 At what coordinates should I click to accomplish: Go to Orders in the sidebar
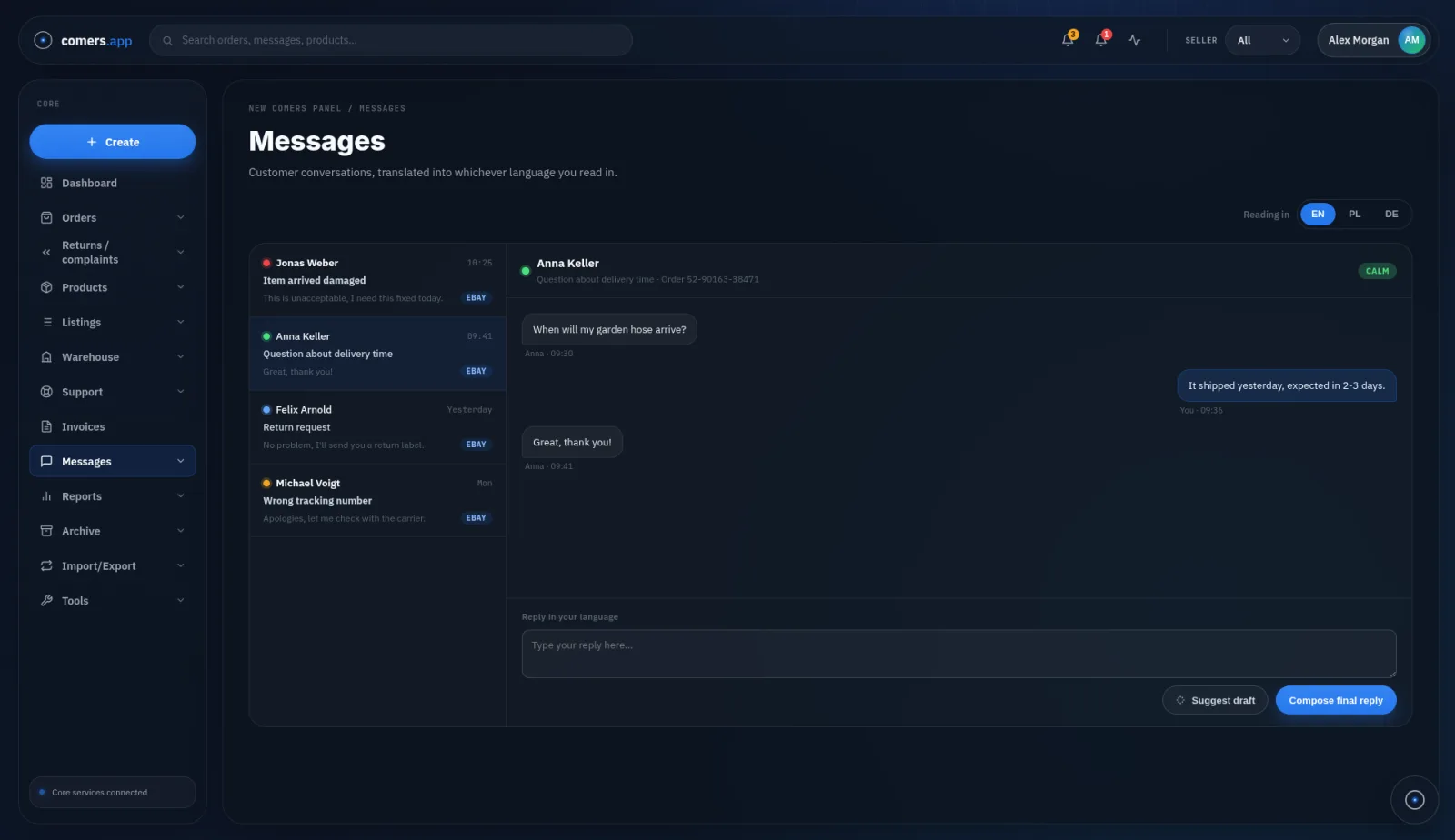[113, 217]
